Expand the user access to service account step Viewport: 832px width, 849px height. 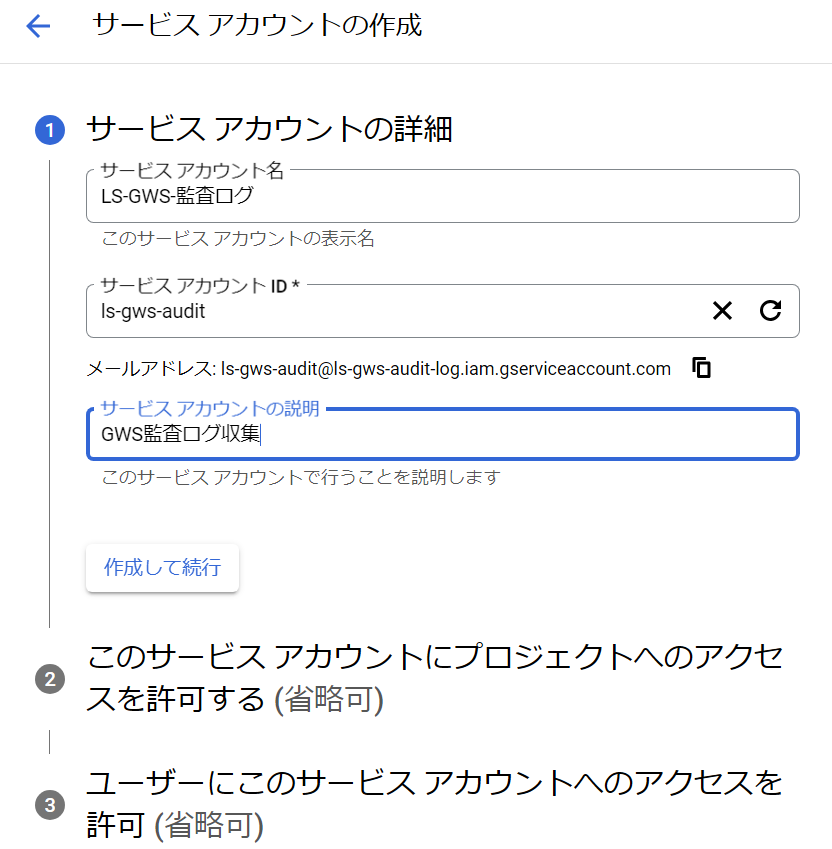[x=435, y=804]
